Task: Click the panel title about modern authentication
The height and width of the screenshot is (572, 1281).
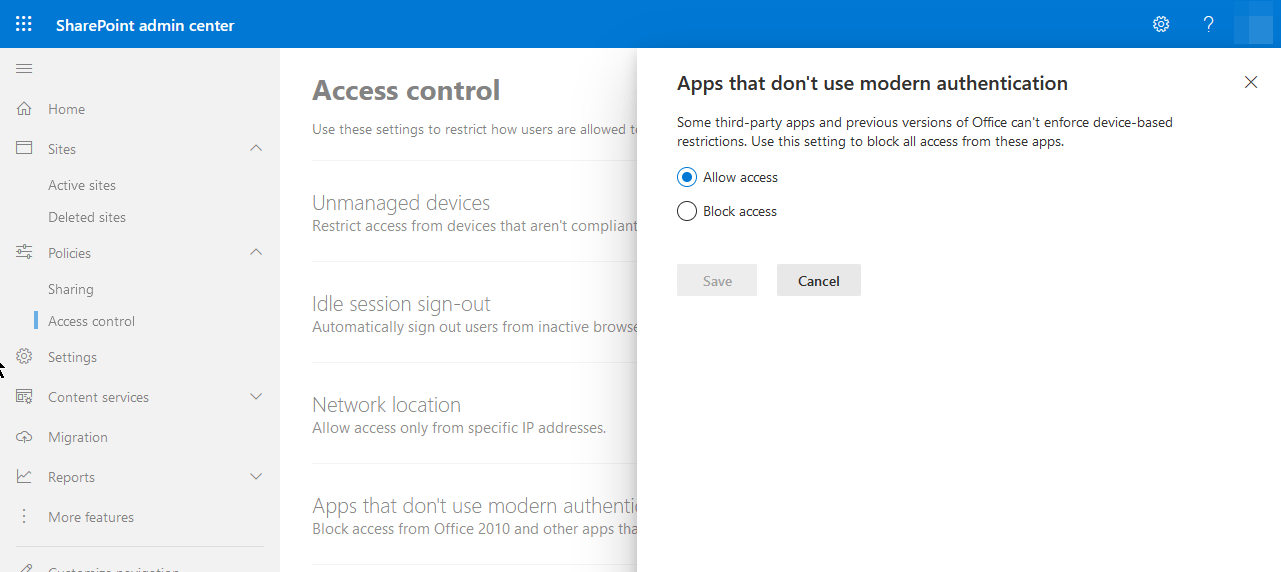Action: pos(872,84)
